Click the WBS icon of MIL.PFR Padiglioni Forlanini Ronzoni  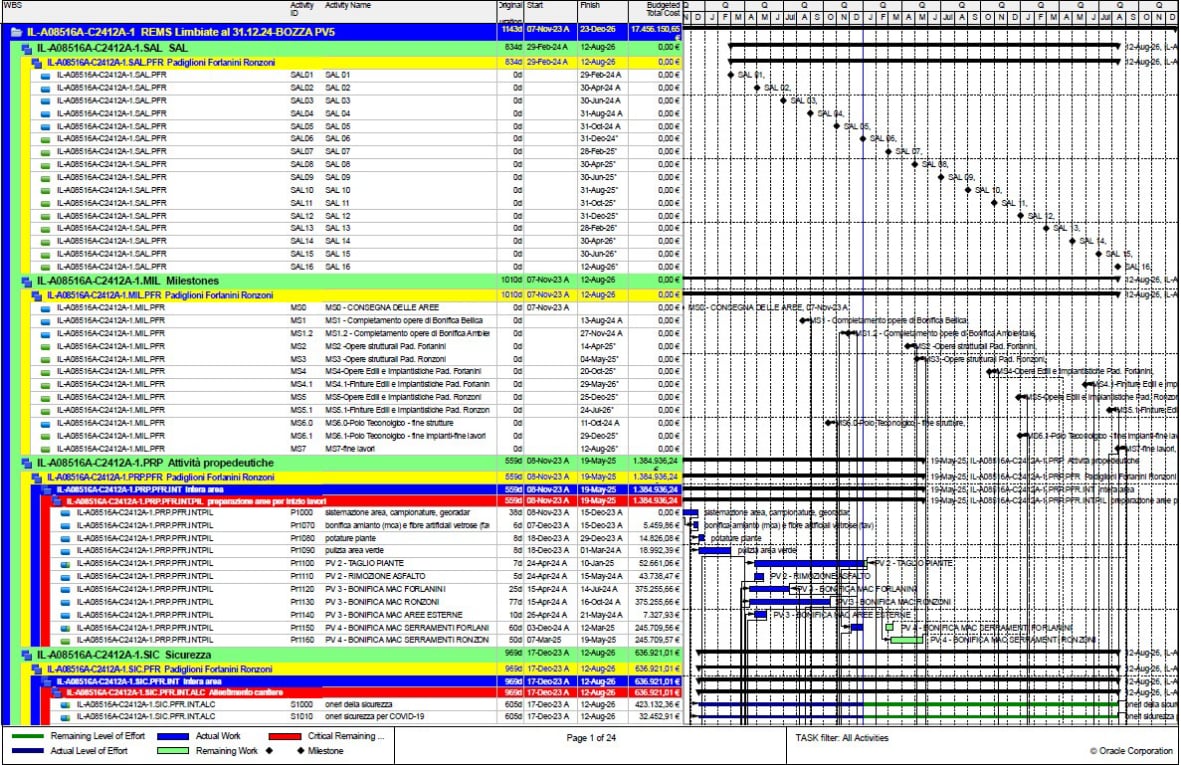(x=36, y=295)
